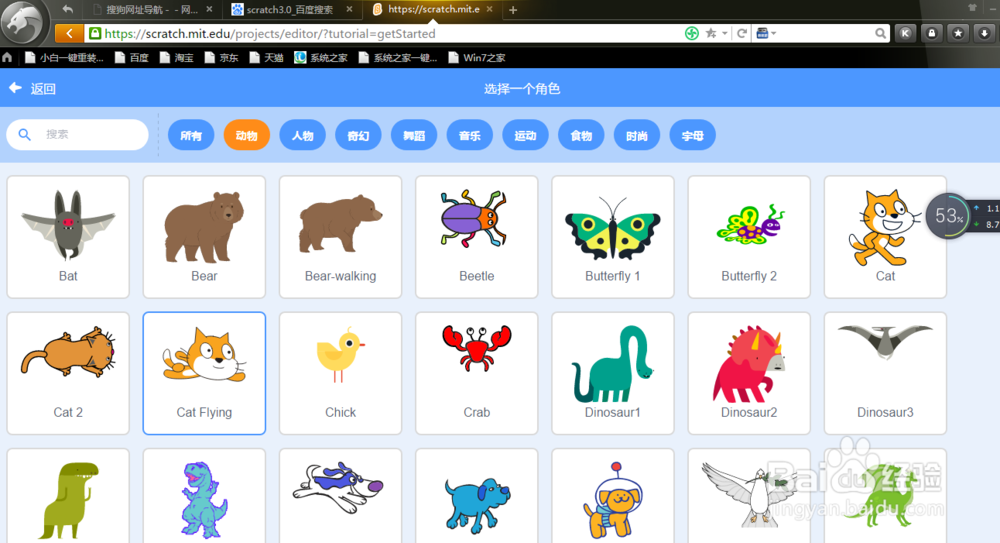
Task: Filter sprites by 舞蹈 category
Action: [414, 135]
